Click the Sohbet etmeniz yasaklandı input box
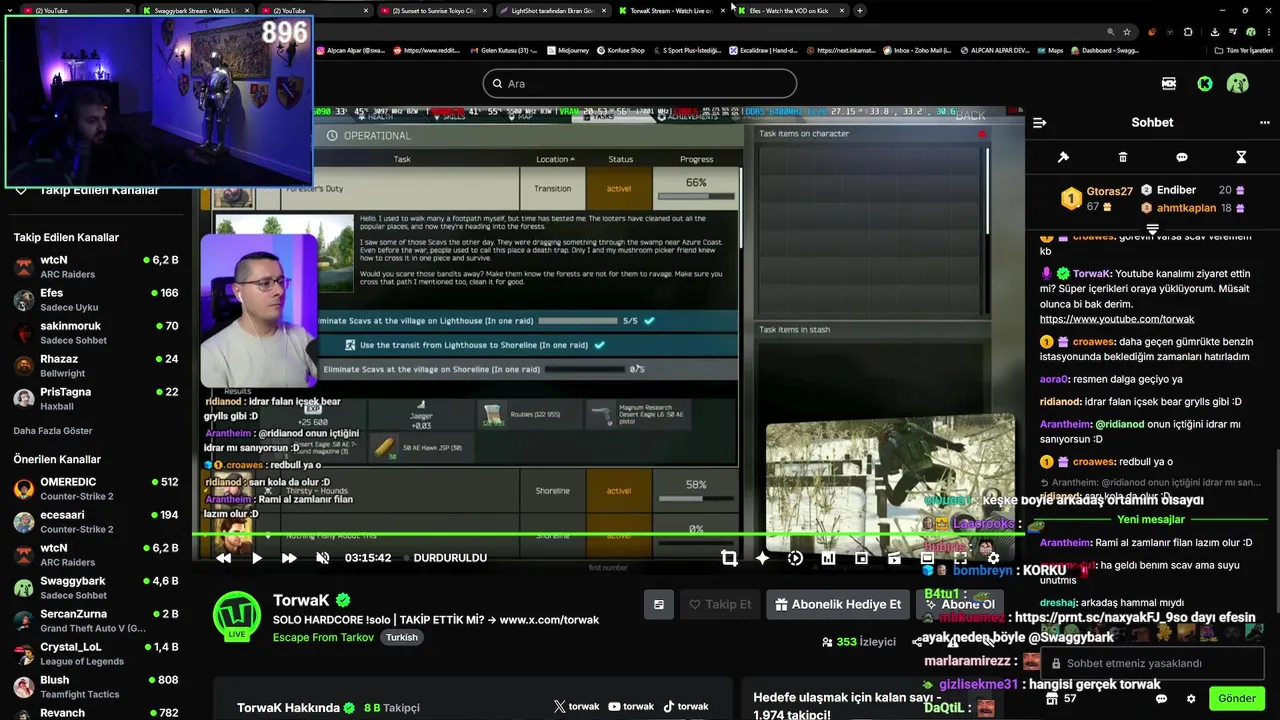 pyautogui.click(x=1152, y=663)
